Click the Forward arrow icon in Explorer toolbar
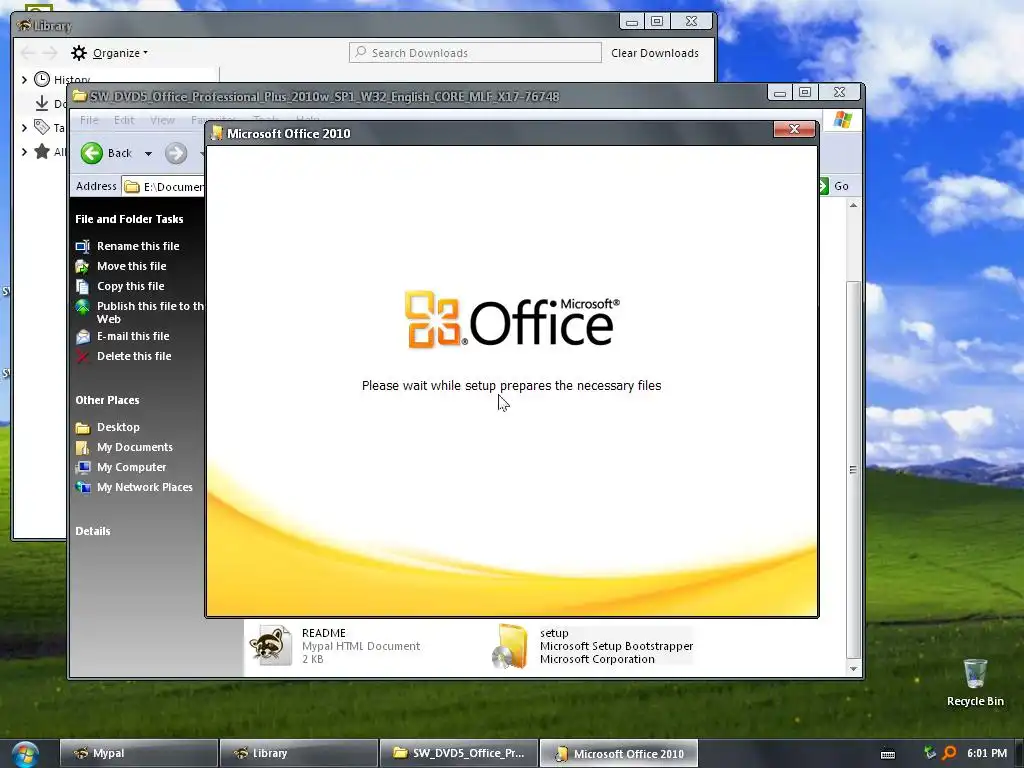This screenshot has height=768, width=1024. [x=176, y=153]
